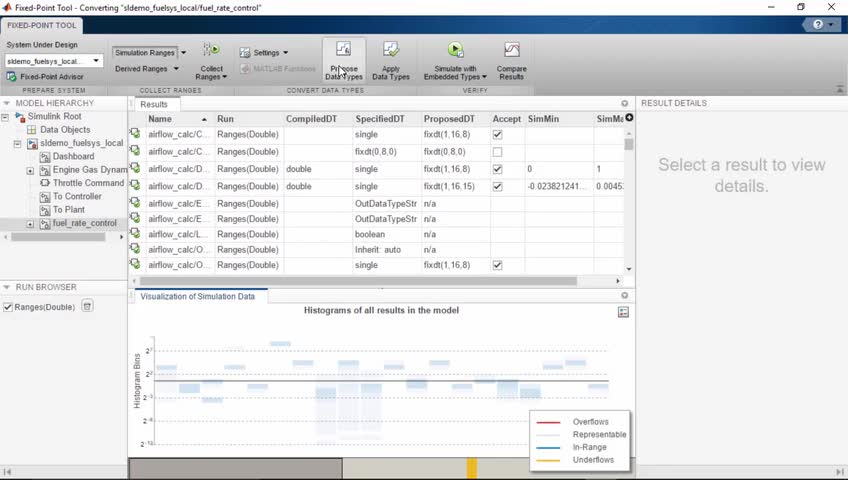Click result icon of the boolean row
This screenshot has width=848, height=480.
(x=135, y=234)
